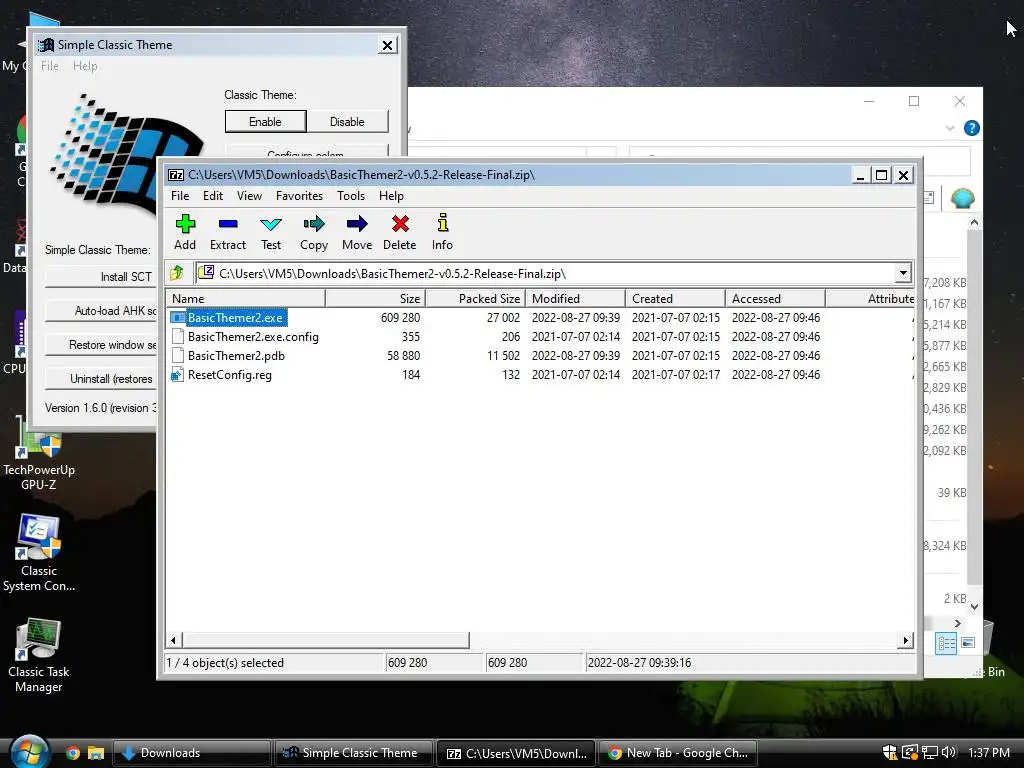Click Disable in Simple Classic Theme
Image resolution: width=1024 pixels, height=768 pixels.
pyautogui.click(x=347, y=121)
